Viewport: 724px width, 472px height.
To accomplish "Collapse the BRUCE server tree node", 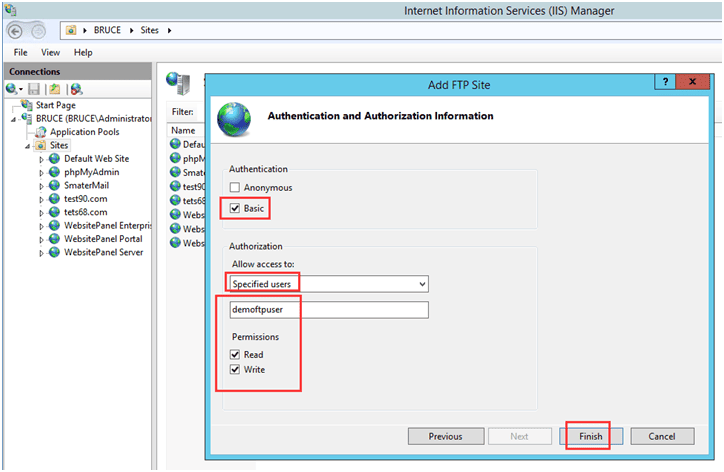I will [14, 119].
